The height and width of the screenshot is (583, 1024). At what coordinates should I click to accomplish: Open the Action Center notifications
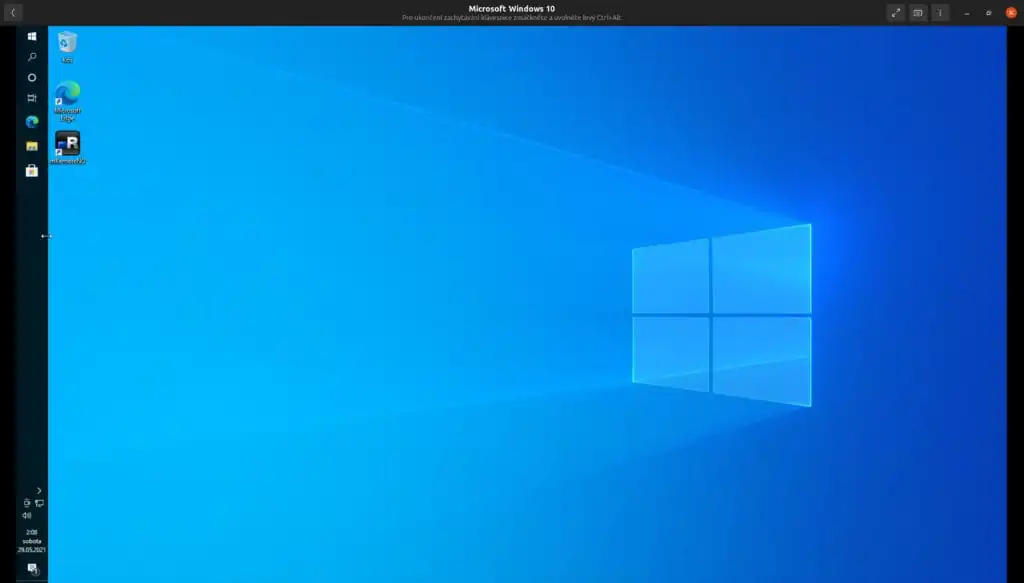(32, 569)
